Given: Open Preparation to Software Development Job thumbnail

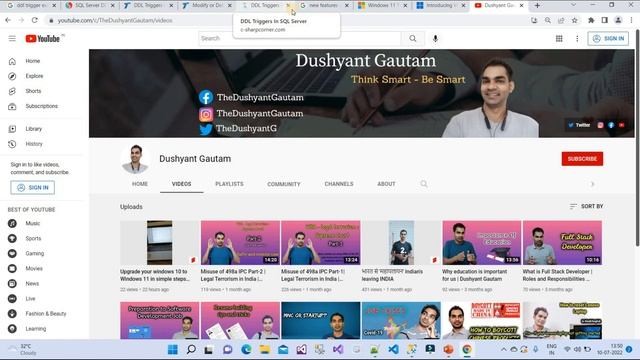Looking at the screenshot, I should 159,320.
